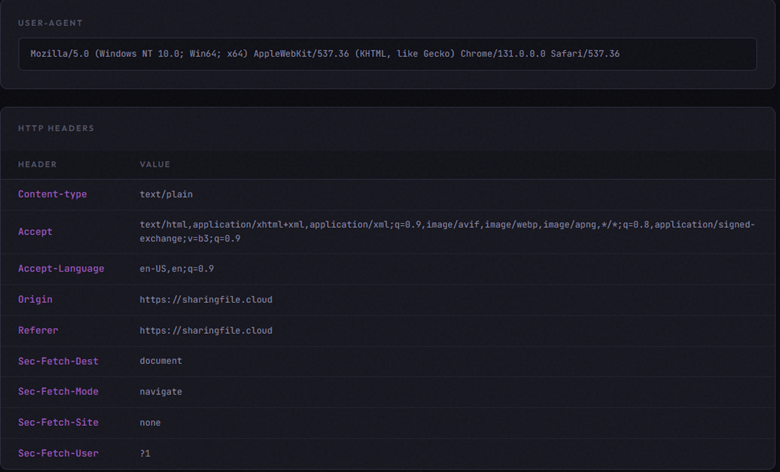Click the Accept value starting text/html
780x472 pixels.
(x=447, y=231)
